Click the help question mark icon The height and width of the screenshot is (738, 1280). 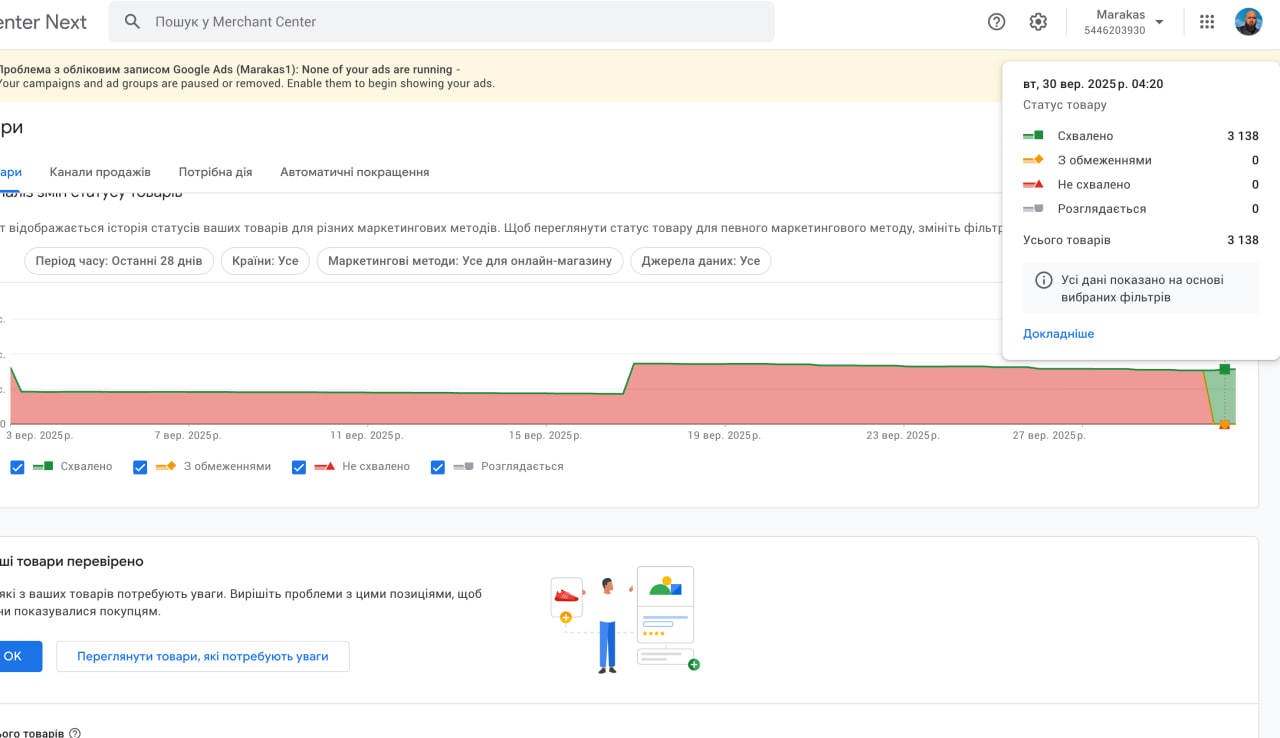tap(996, 22)
